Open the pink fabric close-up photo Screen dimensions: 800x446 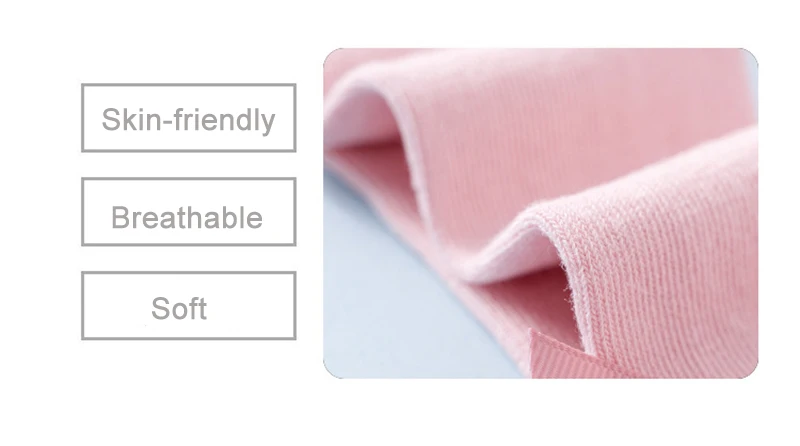[540, 213]
